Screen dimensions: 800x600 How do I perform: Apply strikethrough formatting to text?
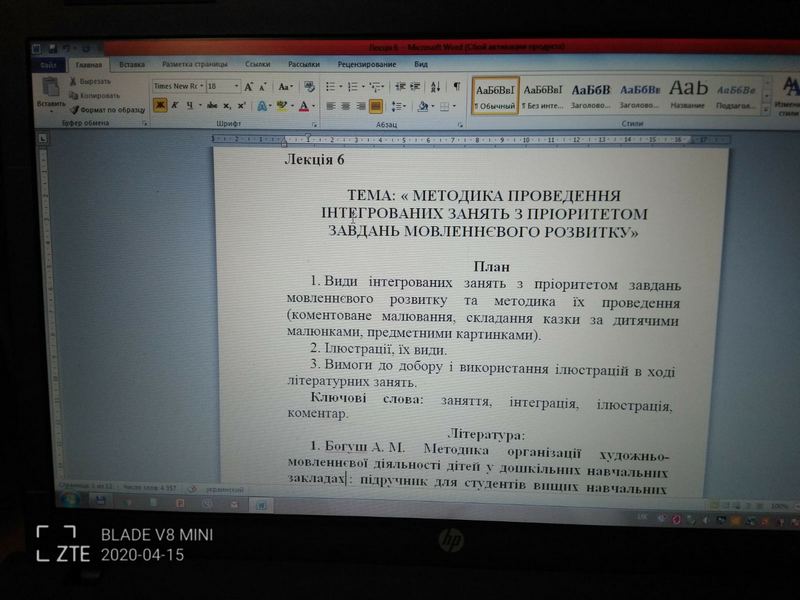[211, 105]
